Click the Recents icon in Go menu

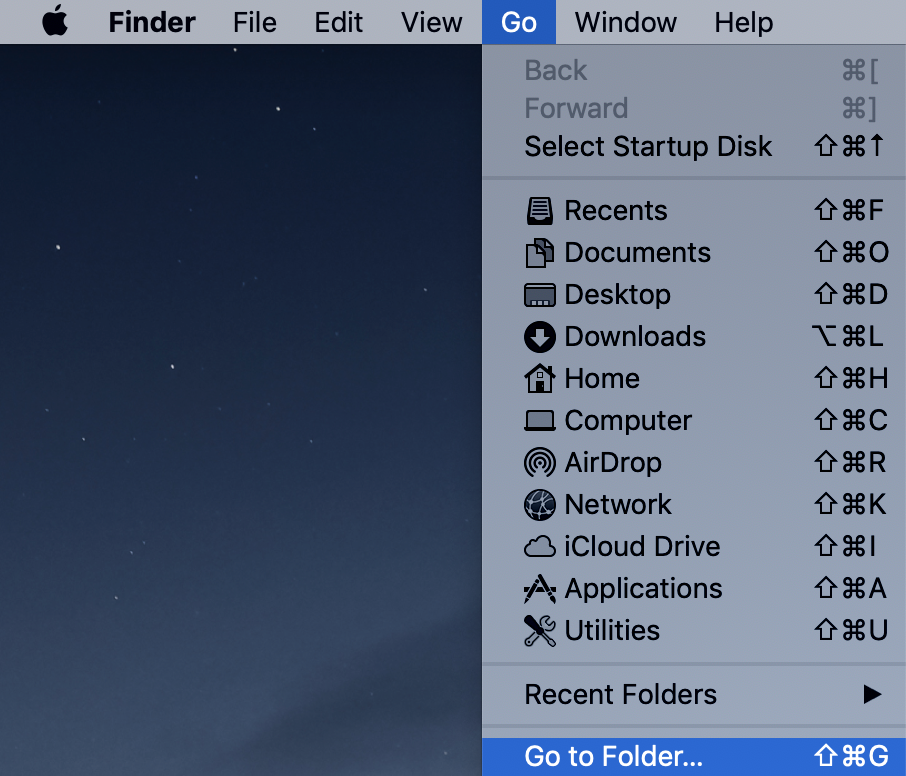(x=539, y=210)
